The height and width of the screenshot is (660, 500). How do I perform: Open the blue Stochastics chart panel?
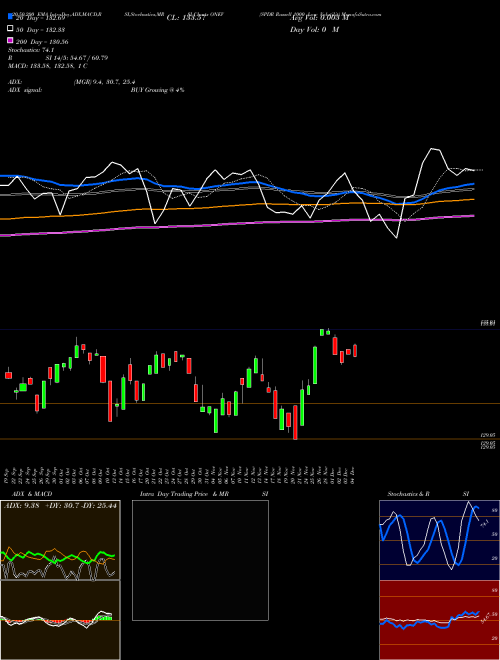click(439, 540)
